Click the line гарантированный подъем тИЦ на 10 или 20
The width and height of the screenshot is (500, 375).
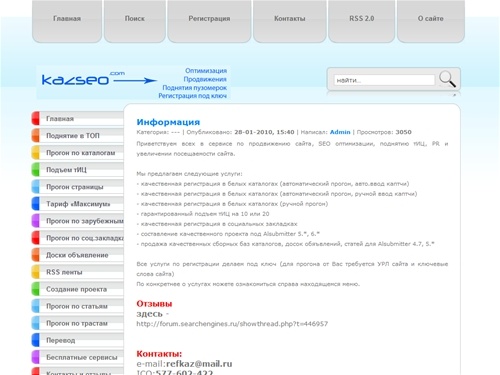tap(203, 214)
